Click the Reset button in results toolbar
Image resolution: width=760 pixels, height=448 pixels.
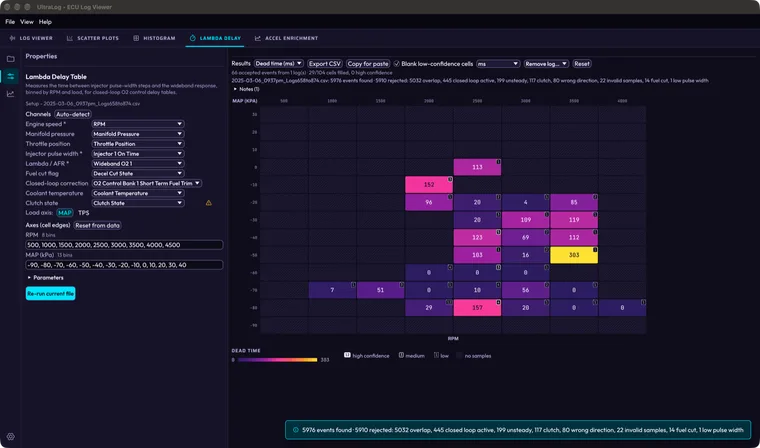pos(582,64)
